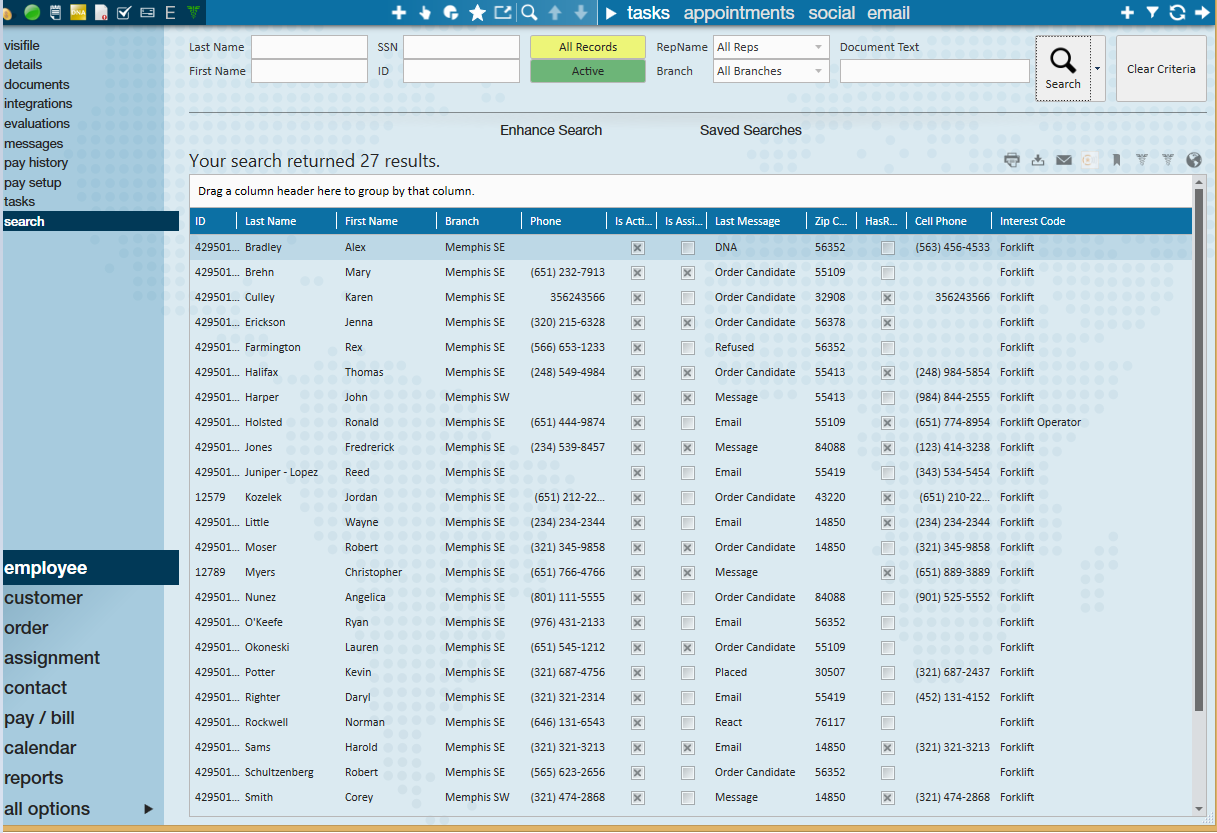Click the star favorites icon in top toolbar

point(477,13)
